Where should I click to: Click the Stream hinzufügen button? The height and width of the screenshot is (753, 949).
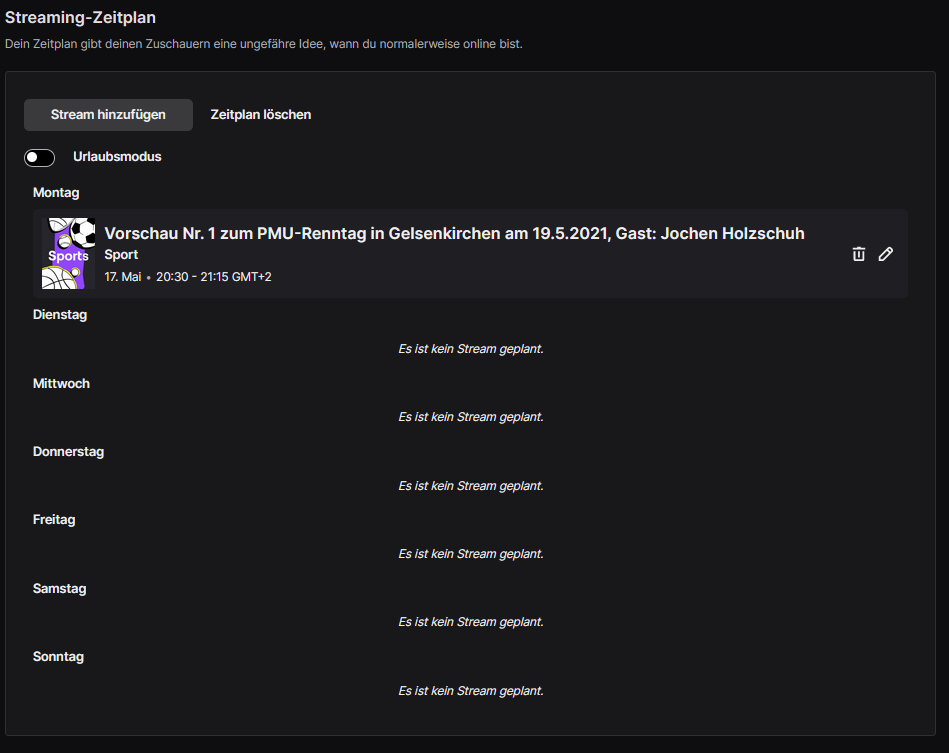108,115
